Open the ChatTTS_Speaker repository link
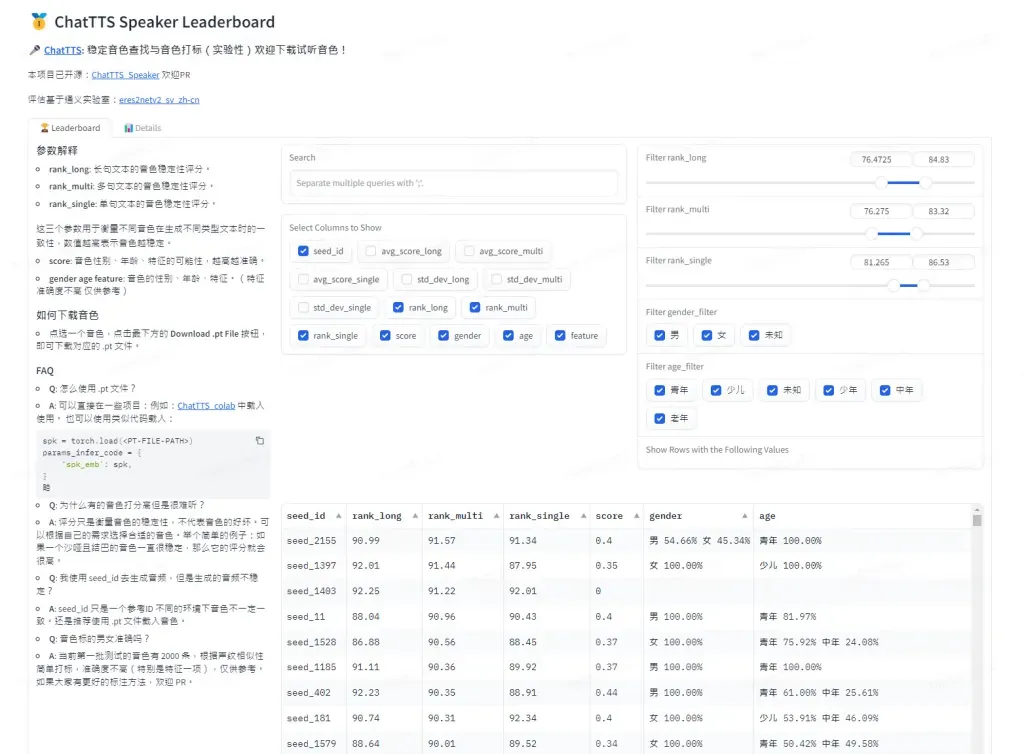The width and height of the screenshot is (1024, 754). tap(125, 74)
